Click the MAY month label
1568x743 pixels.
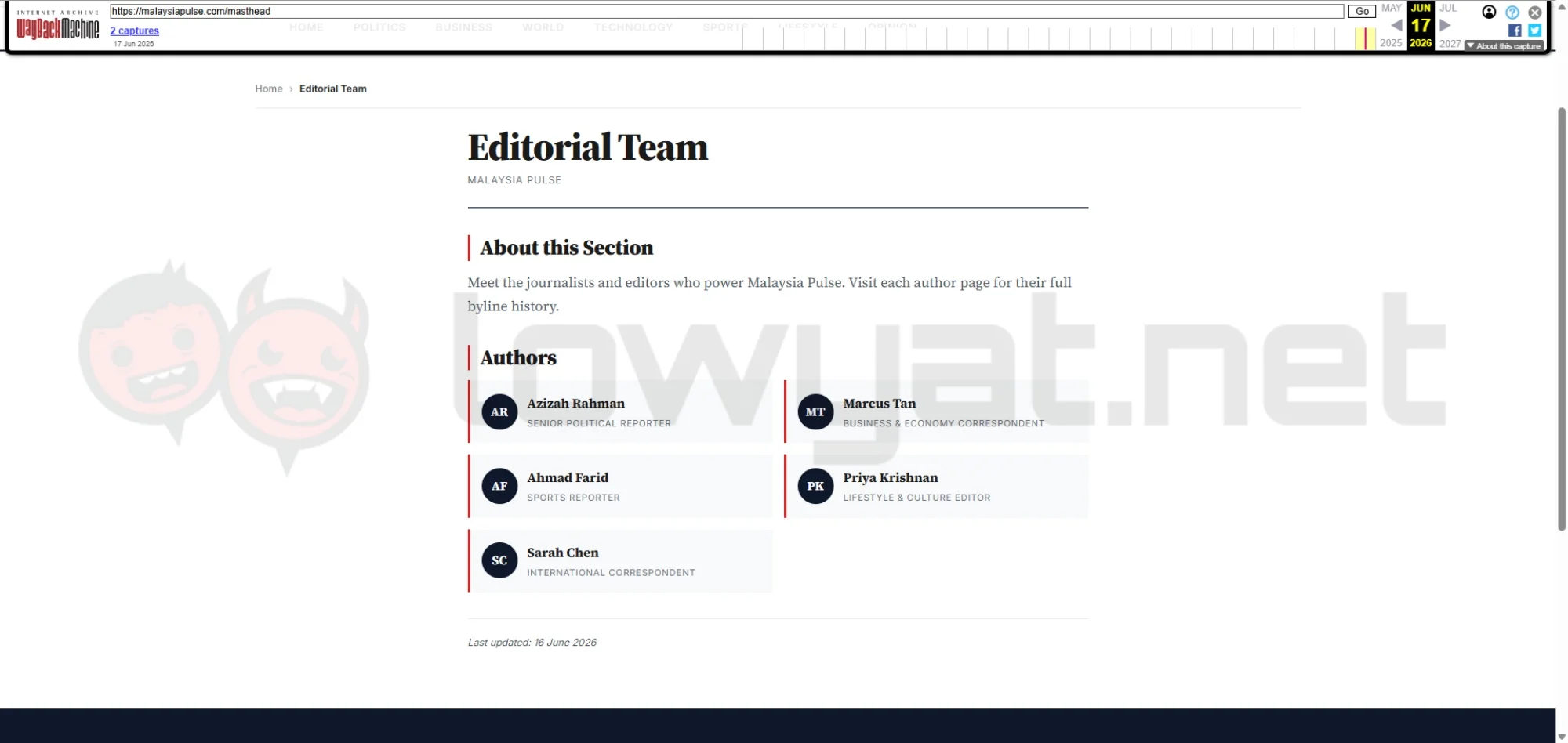point(1391,8)
